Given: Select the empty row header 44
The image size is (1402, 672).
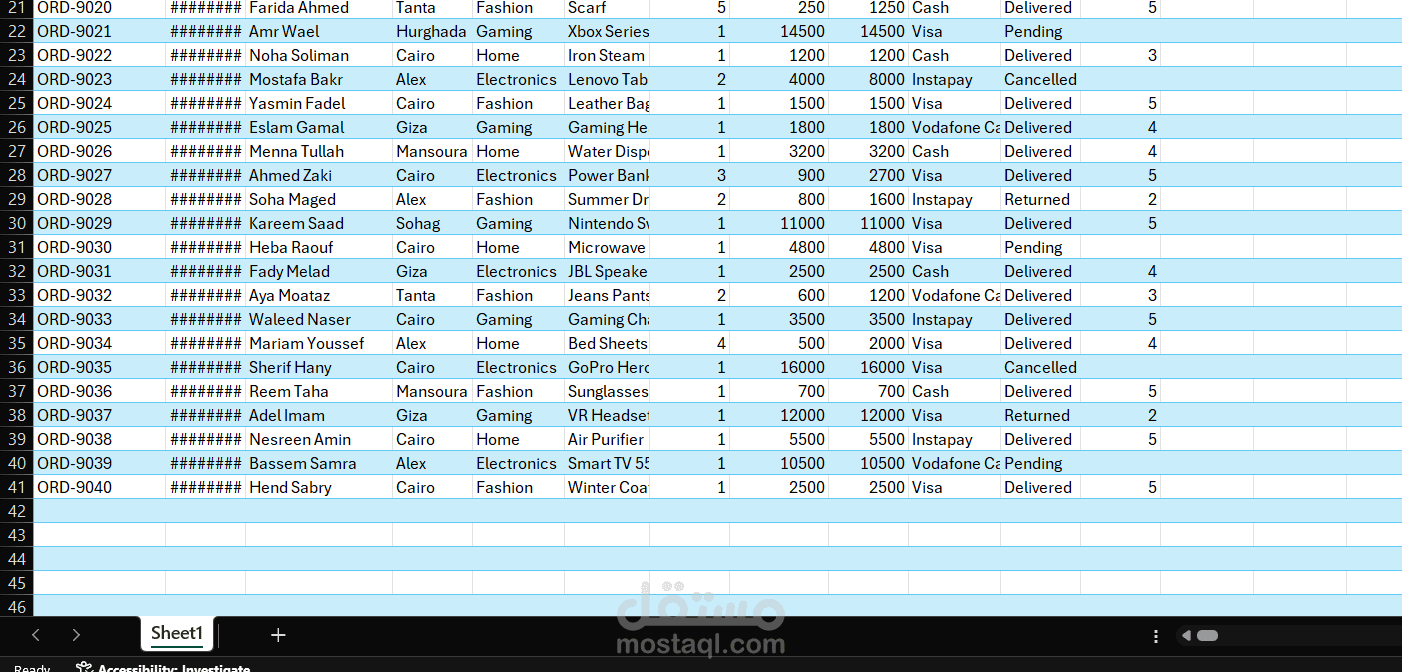Looking at the screenshot, I should click(x=16, y=559).
